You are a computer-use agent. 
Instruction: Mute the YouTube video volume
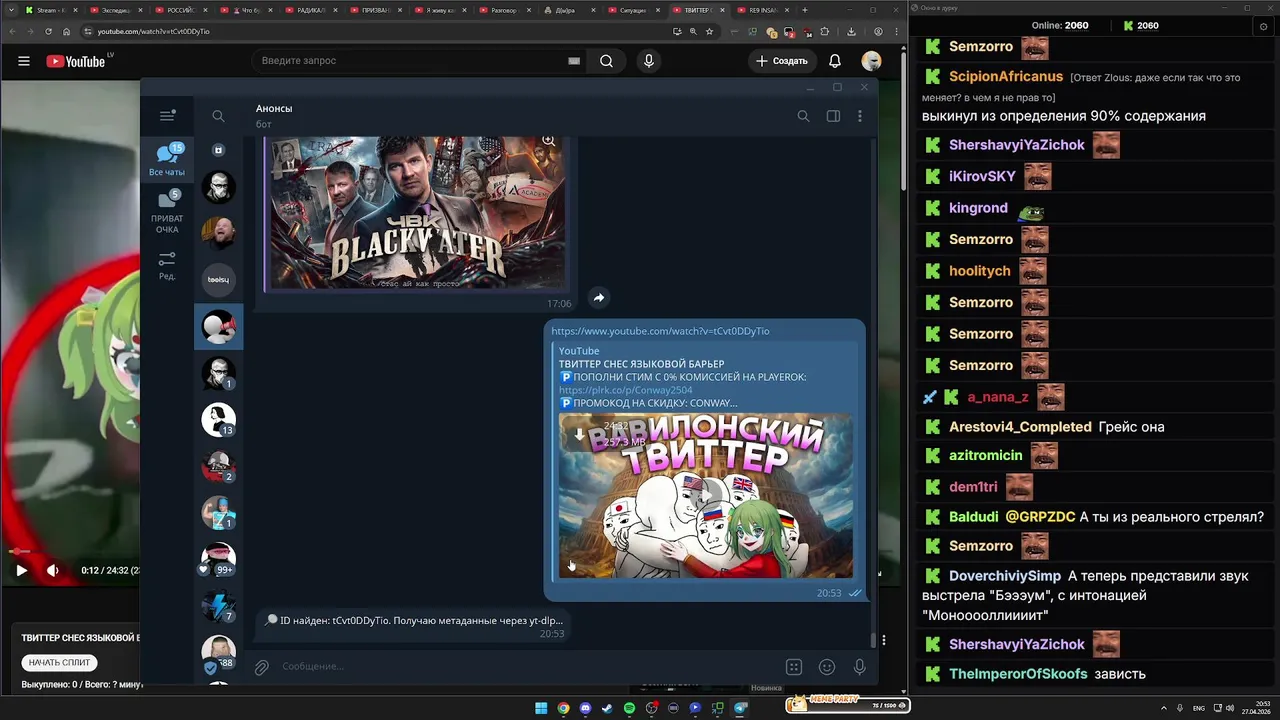[x=53, y=570]
